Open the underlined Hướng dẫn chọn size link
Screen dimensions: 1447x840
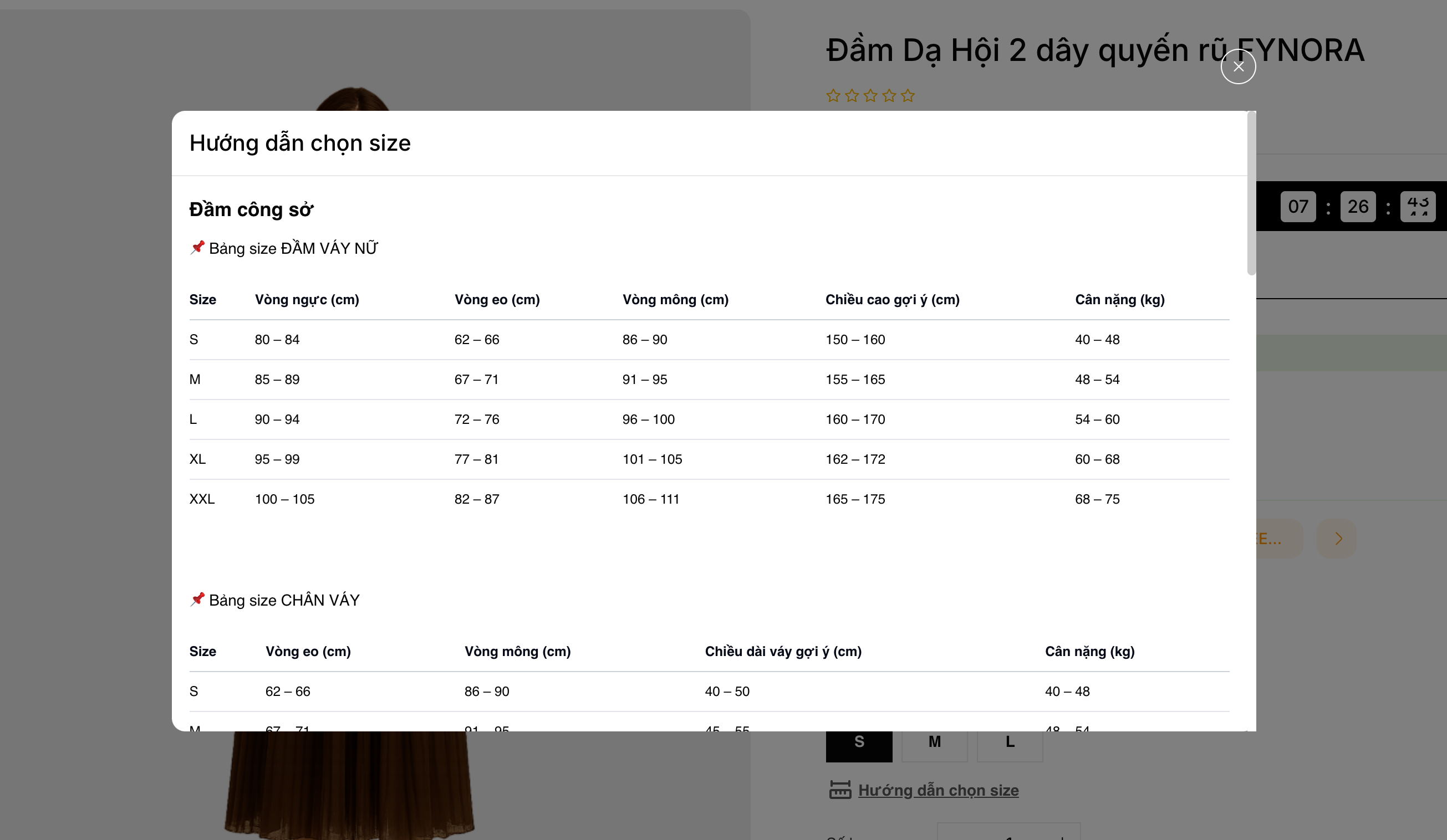(938, 790)
